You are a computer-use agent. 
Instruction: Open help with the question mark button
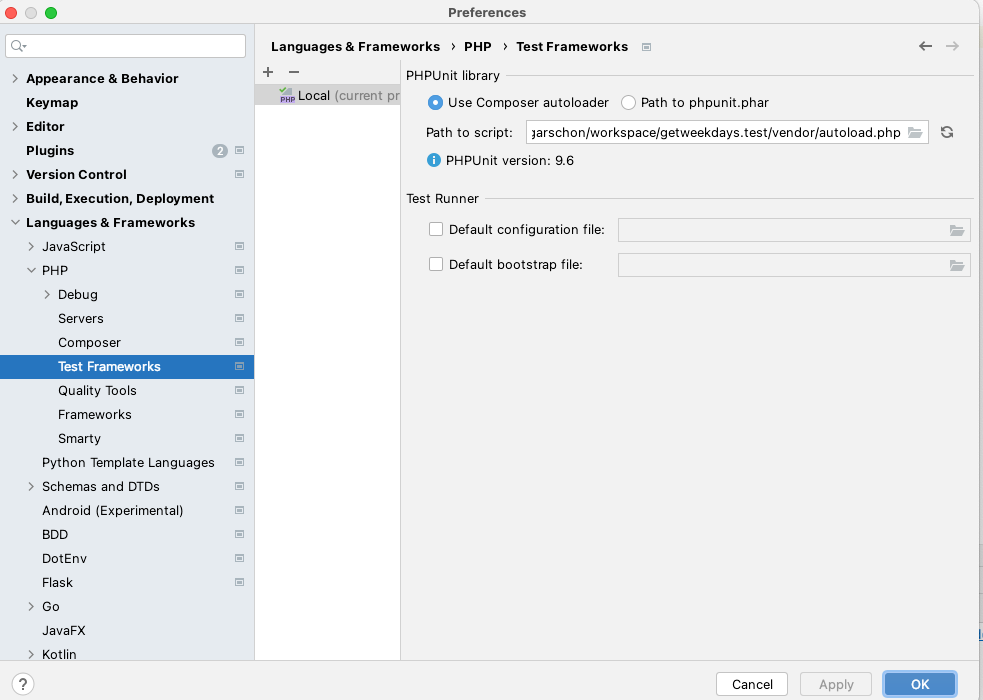[x=23, y=684]
